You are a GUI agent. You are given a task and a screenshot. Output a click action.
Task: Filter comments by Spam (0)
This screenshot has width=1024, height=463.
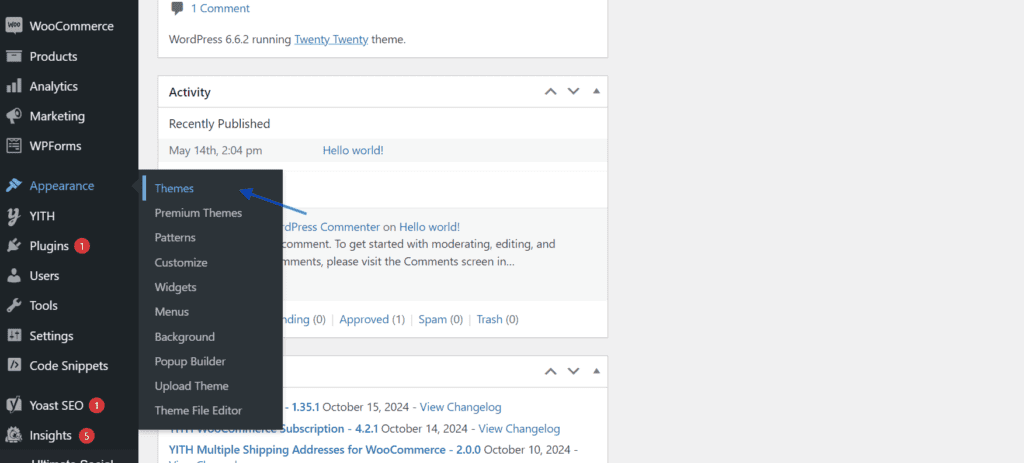pos(441,319)
